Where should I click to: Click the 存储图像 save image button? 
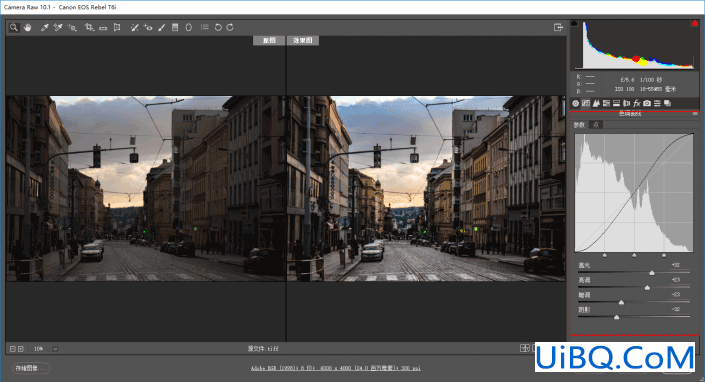coord(31,368)
